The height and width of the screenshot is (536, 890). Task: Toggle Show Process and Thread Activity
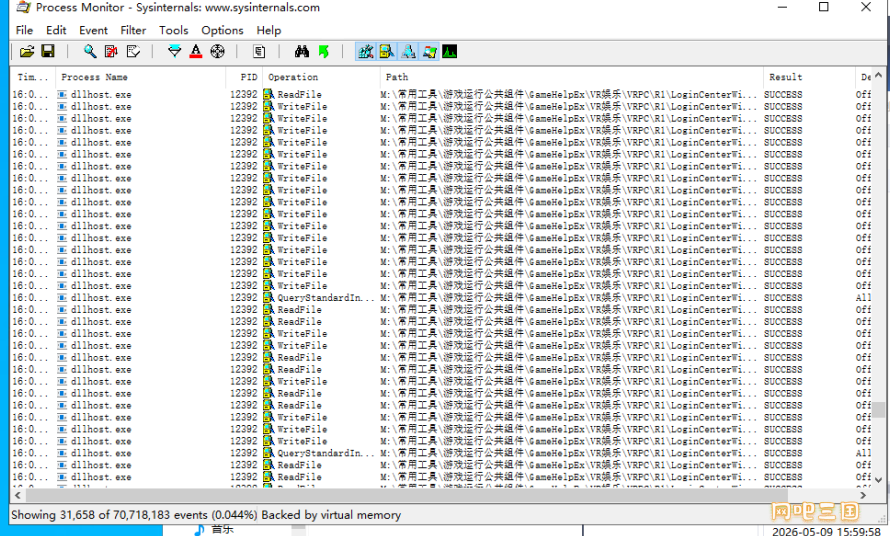430,52
